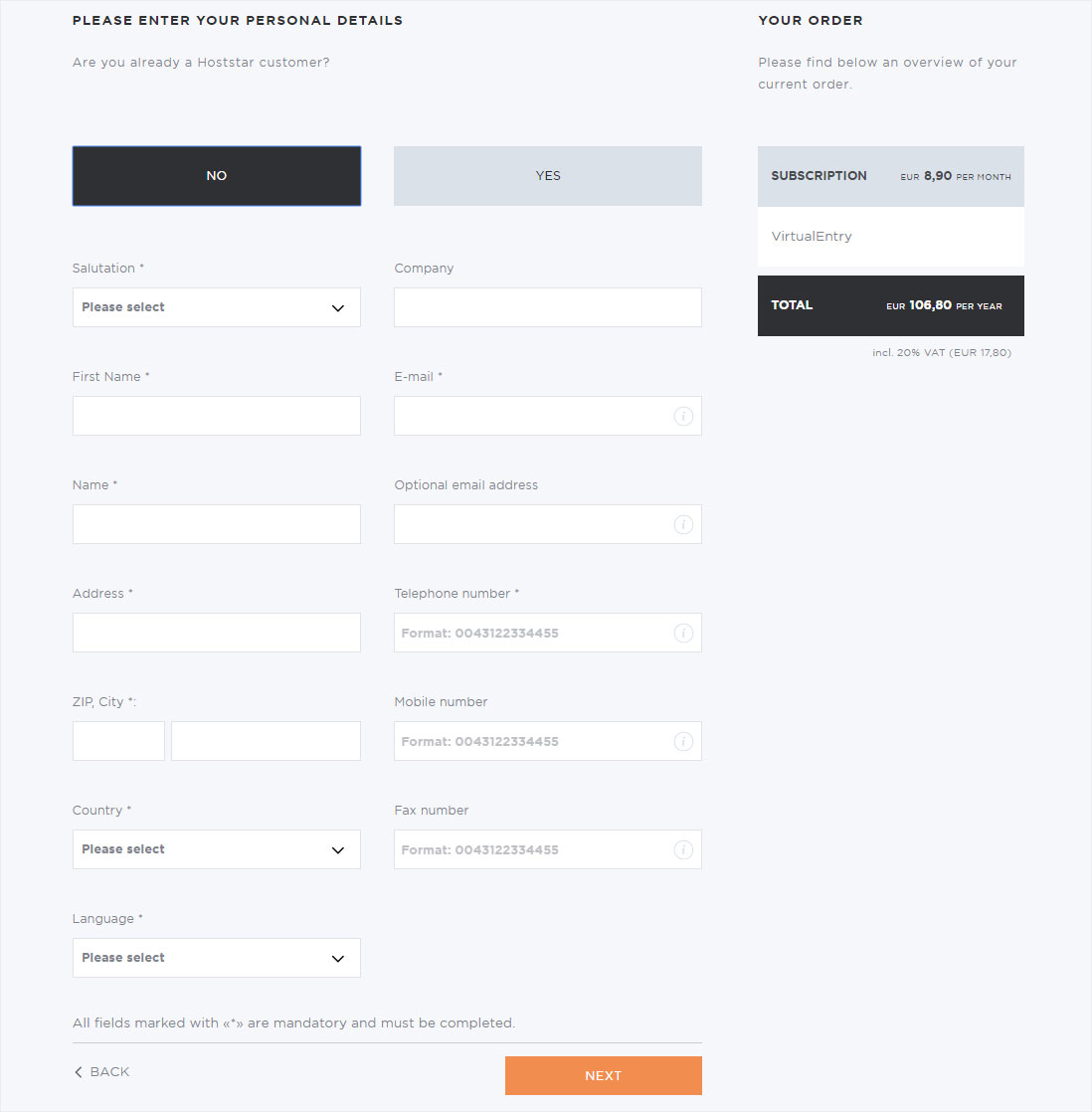Select NO for existing Hoststar customer
Viewport: 1092px width, 1112px height.
click(216, 176)
